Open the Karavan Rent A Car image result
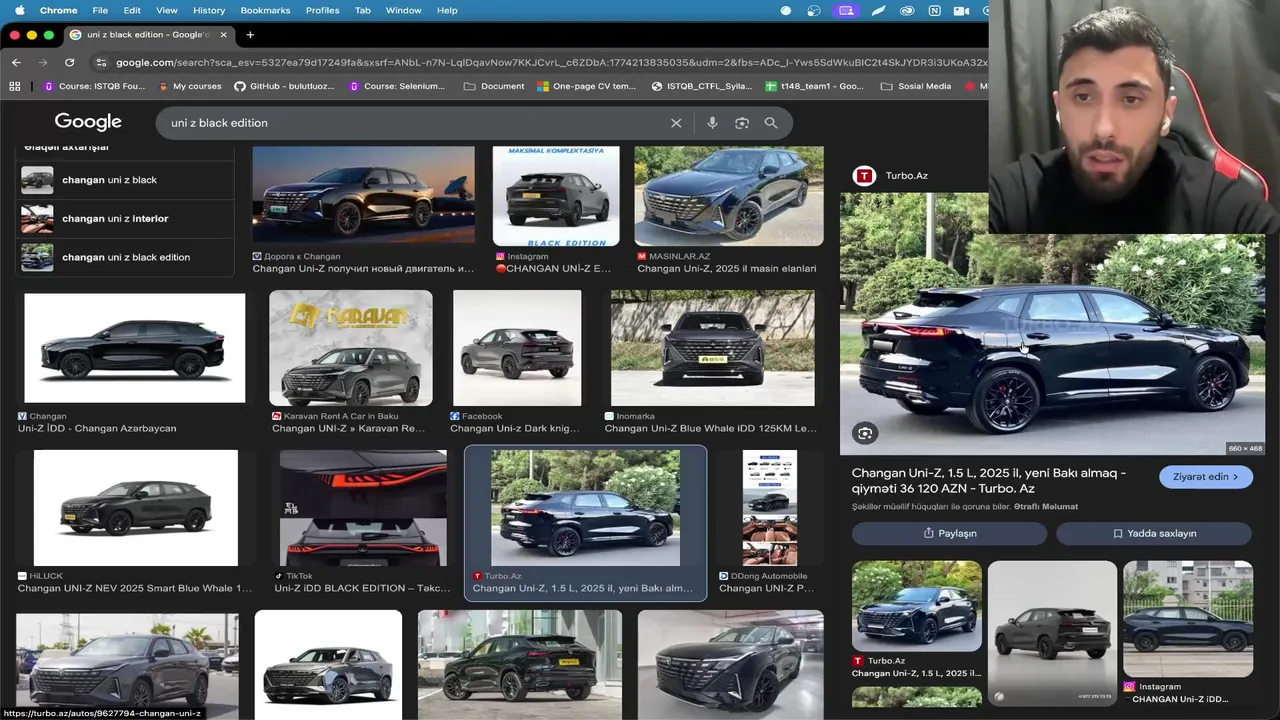Screen dimensions: 1280x720 351,348
